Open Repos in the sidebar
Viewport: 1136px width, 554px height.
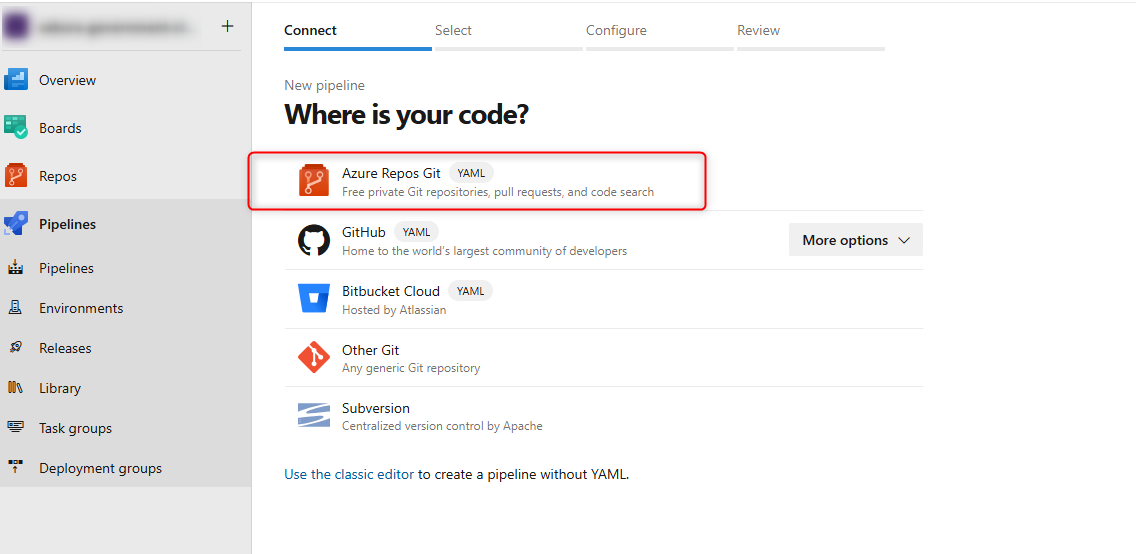click(125, 176)
